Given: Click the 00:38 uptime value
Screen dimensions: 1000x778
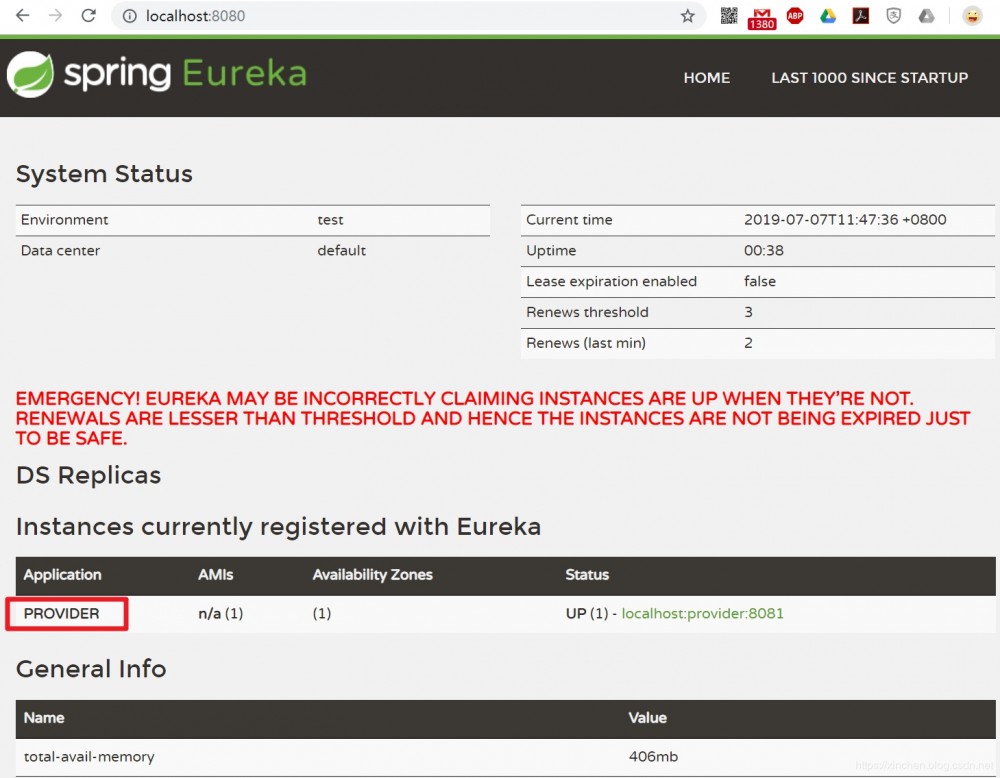Looking at the screenshot, I should (763, 251).
